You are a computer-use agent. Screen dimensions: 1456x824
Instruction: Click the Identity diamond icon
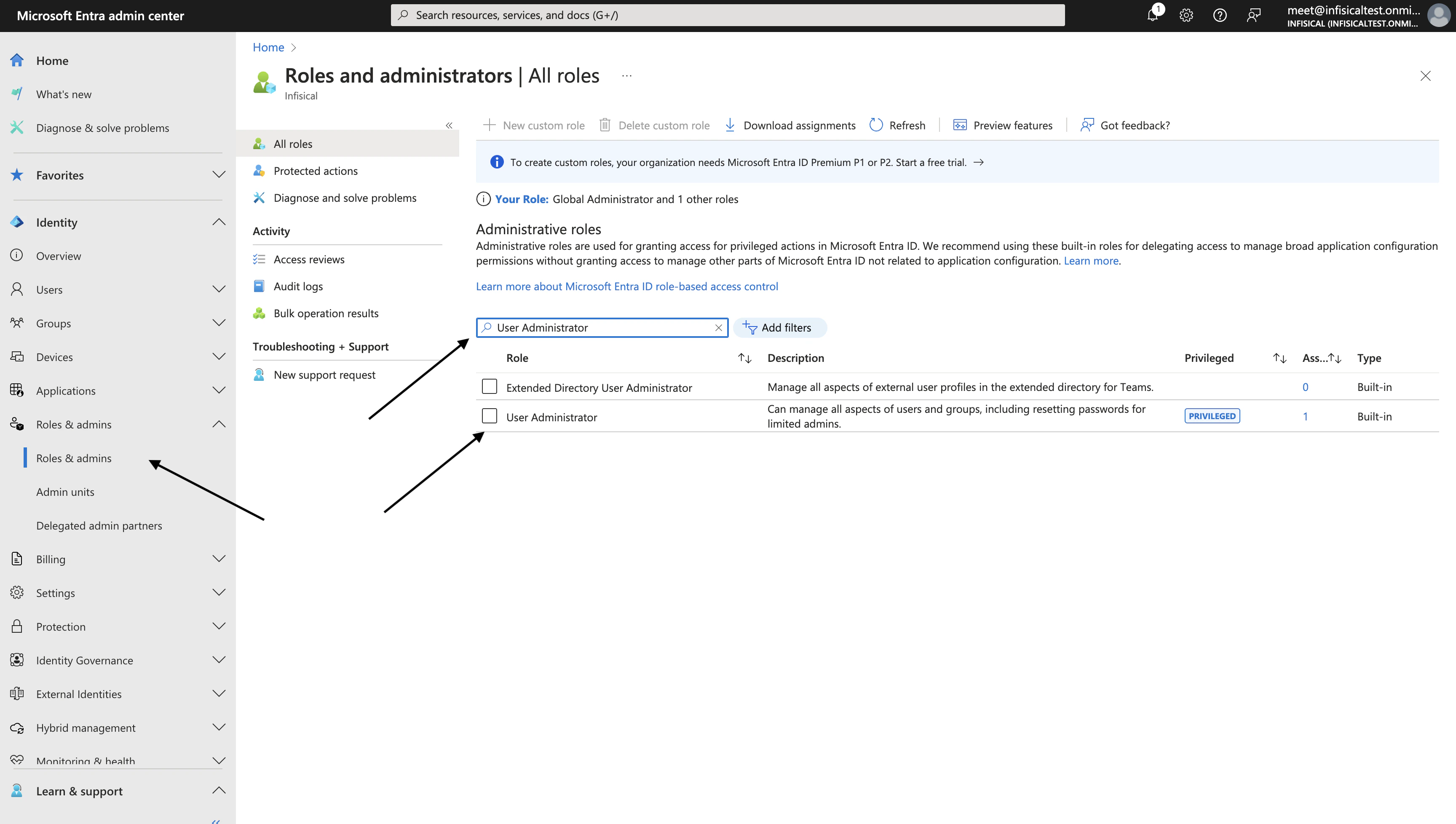tap(17, 222)
